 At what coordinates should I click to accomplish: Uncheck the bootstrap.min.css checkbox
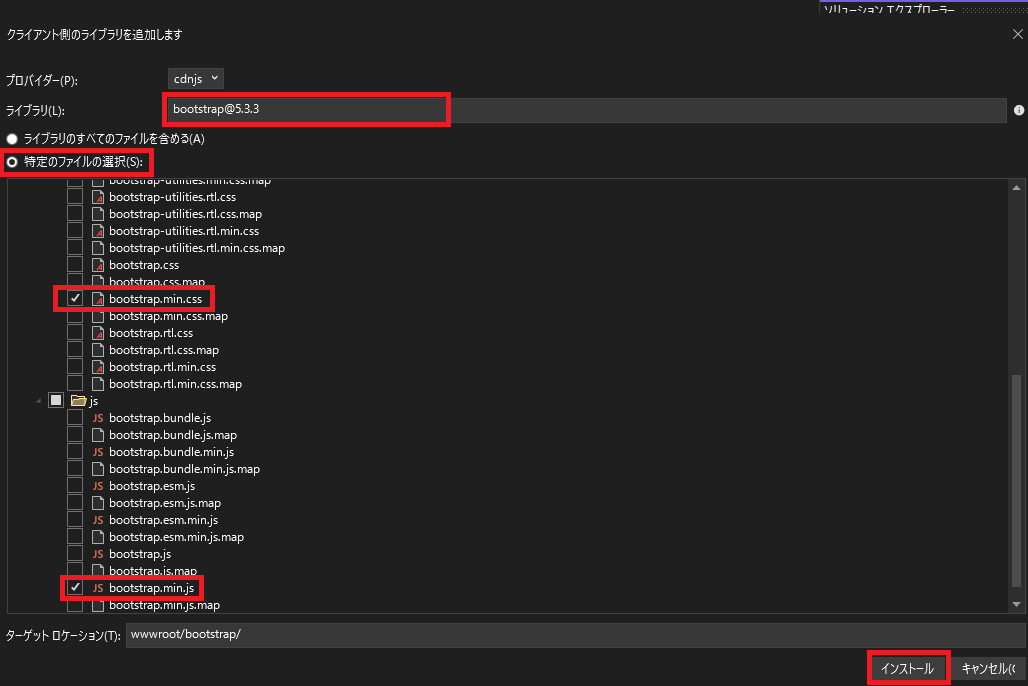click(x=75, y=299)
